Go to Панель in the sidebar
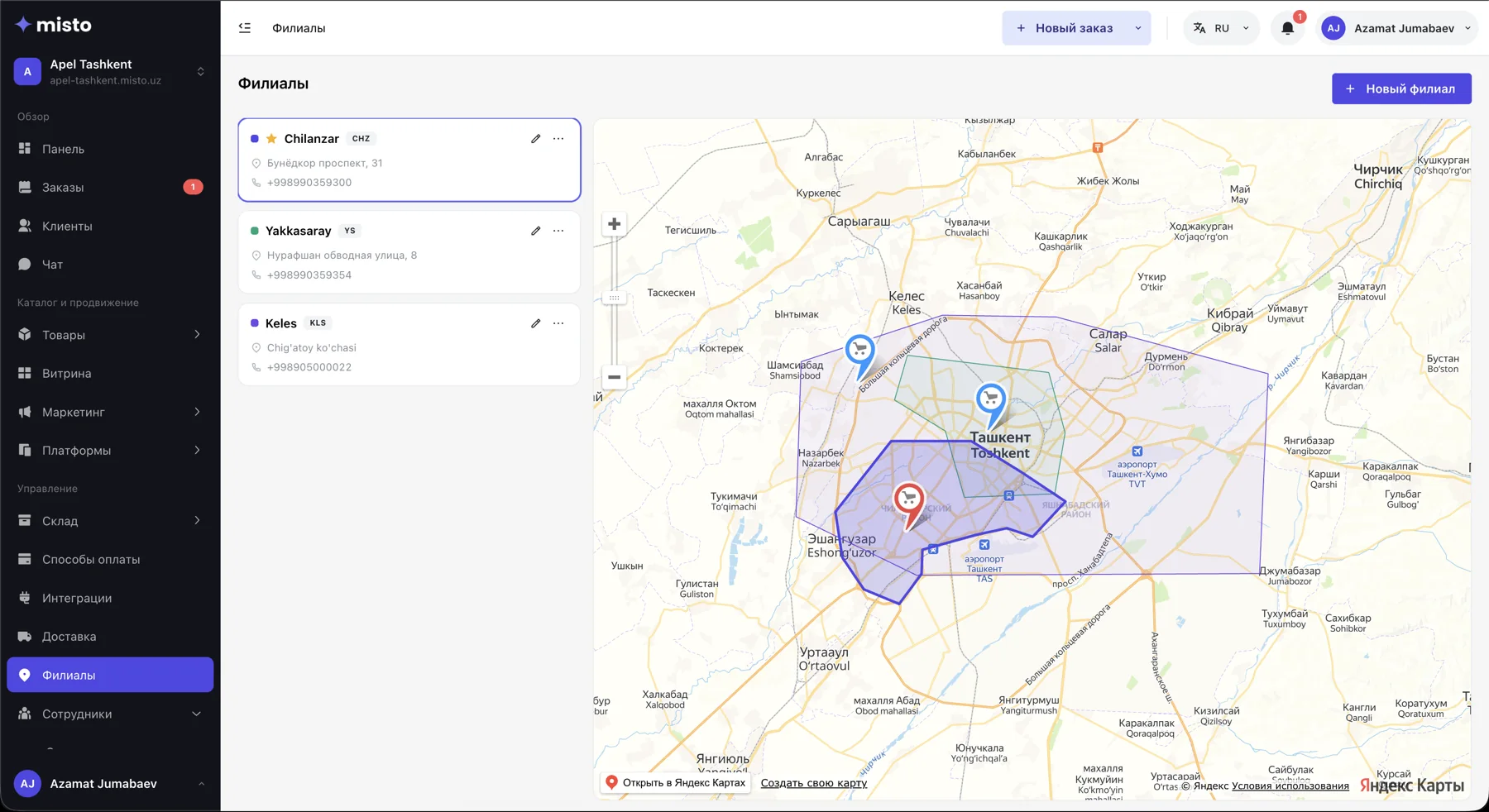 pos(110,149)
